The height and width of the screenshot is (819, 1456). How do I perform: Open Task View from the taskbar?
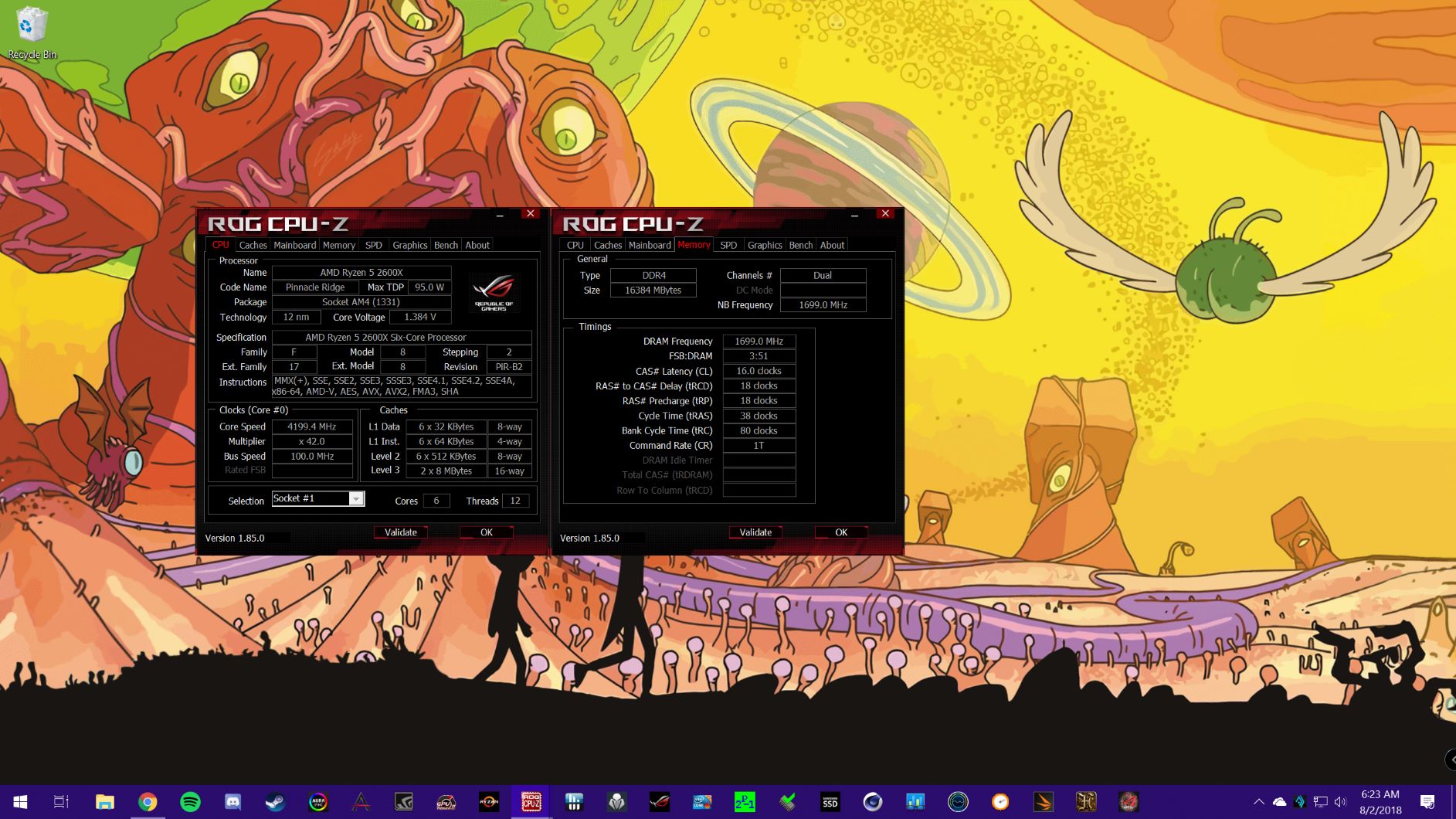[61, 802]
